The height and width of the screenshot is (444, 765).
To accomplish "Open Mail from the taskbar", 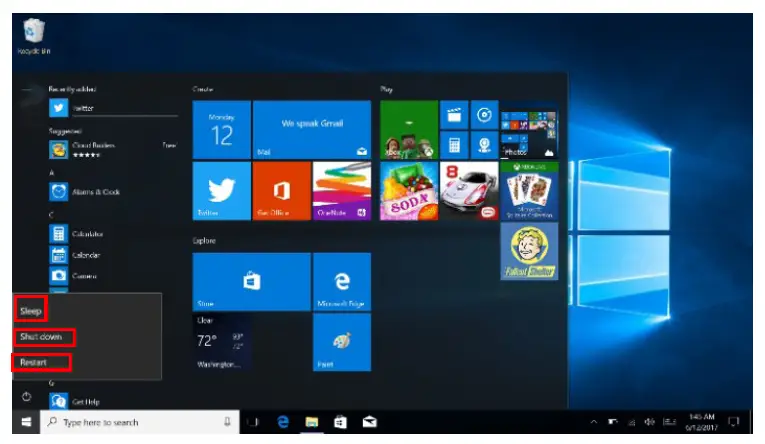I will point(369,422).
